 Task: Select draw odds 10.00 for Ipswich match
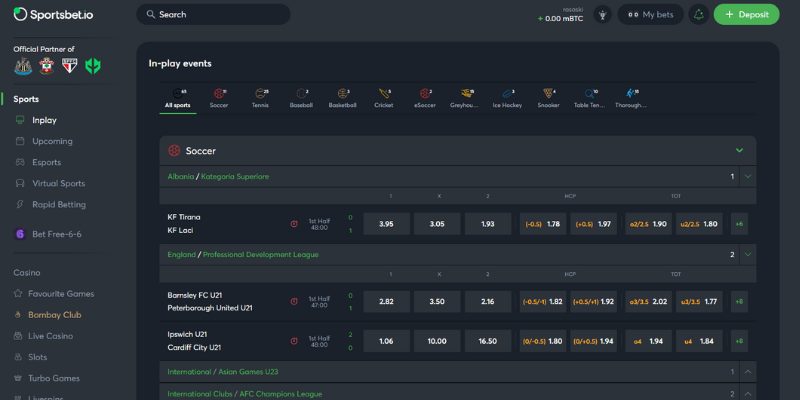coord(437,341)
